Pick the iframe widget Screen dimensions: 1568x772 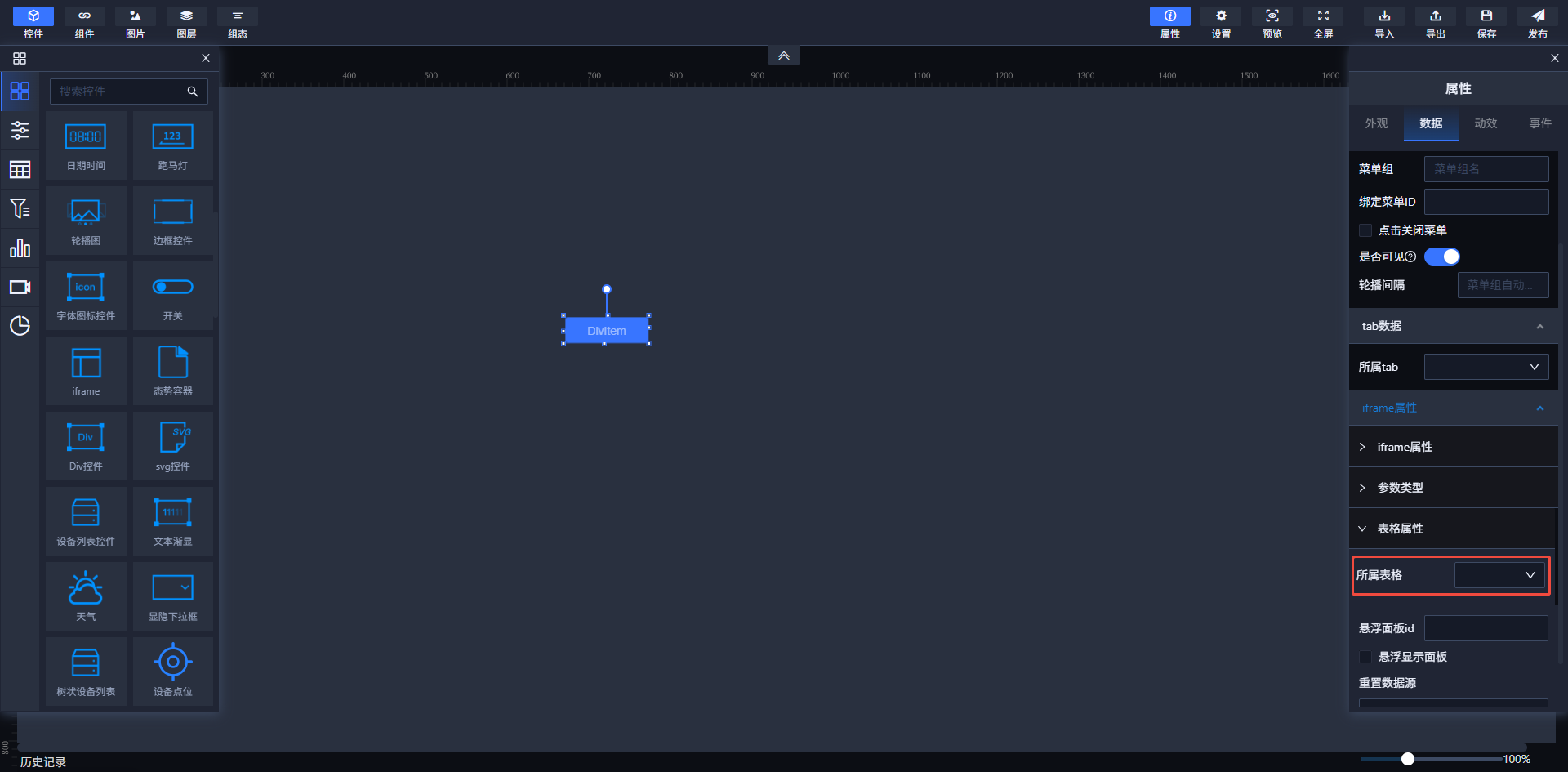click(86, 371)
